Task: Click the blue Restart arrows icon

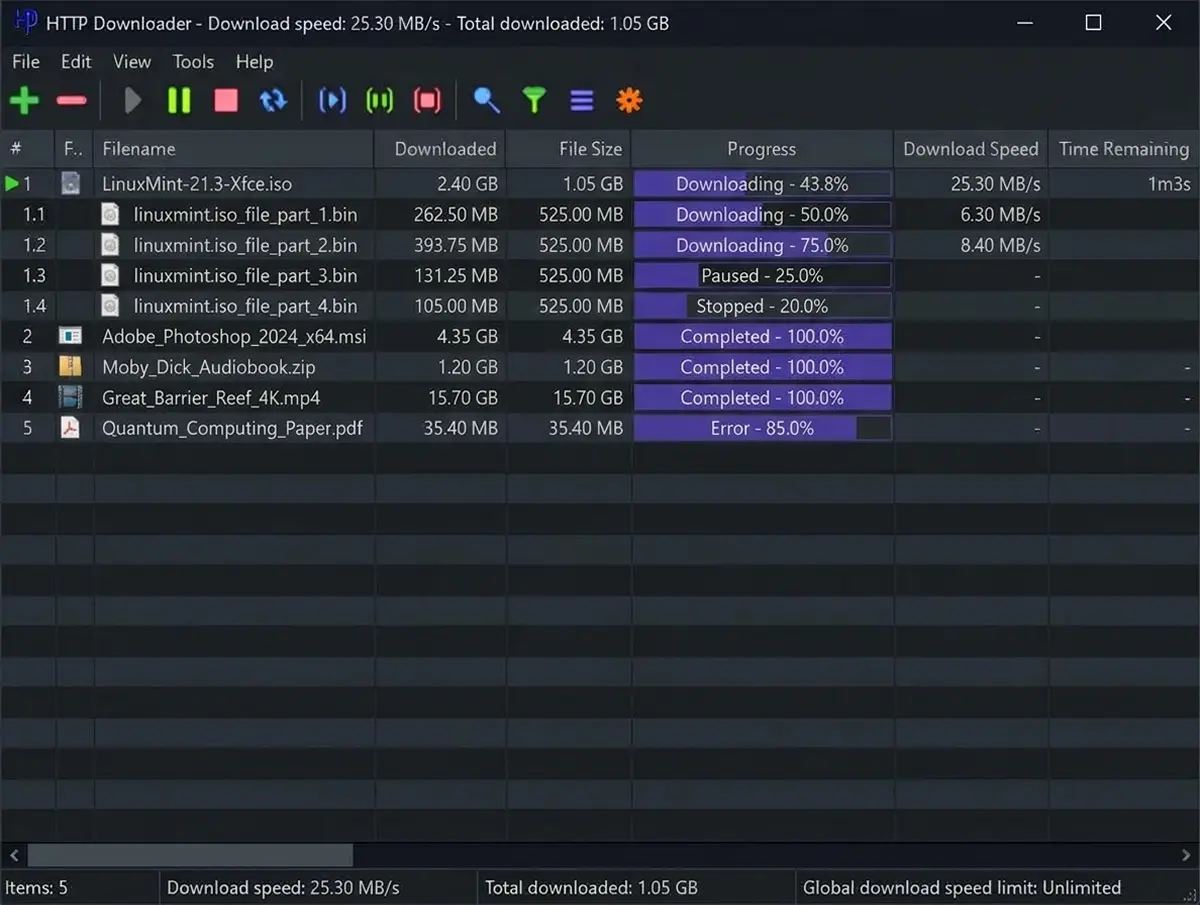Action: 273,100
